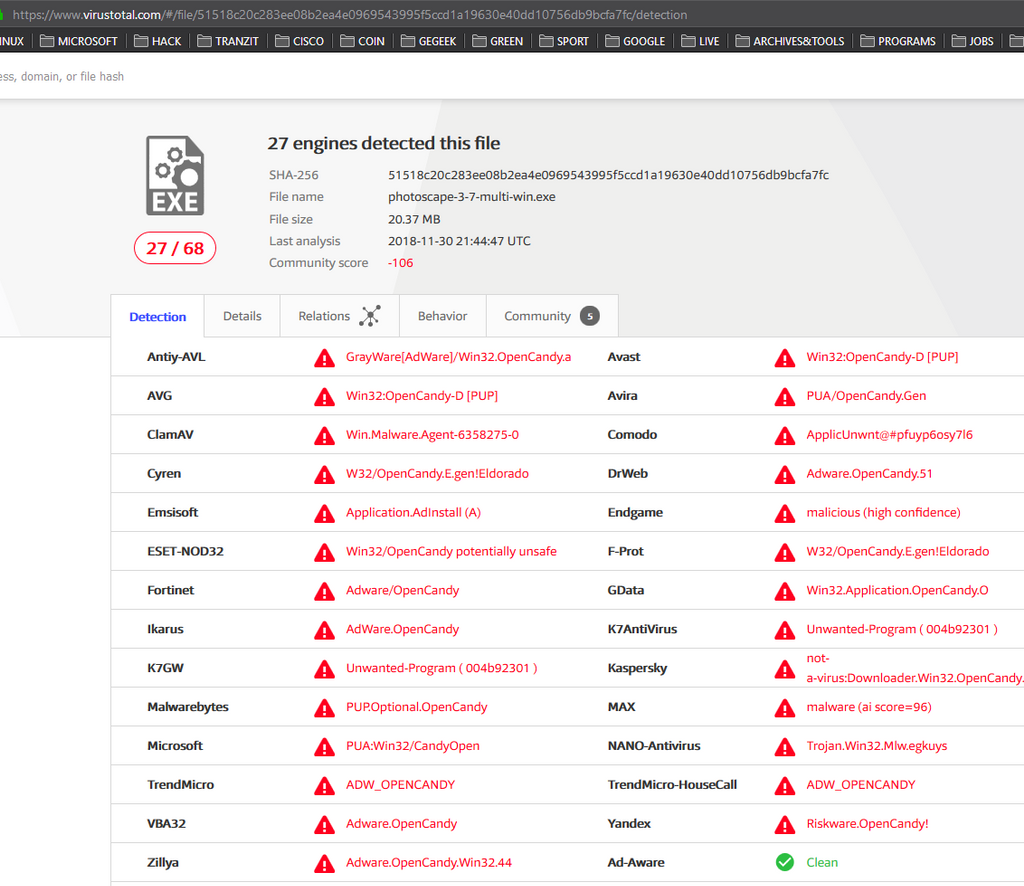
Task: Click the PUP.Optional.OpenCandy result
Action: pyautogui.click(x=417, y=707)
